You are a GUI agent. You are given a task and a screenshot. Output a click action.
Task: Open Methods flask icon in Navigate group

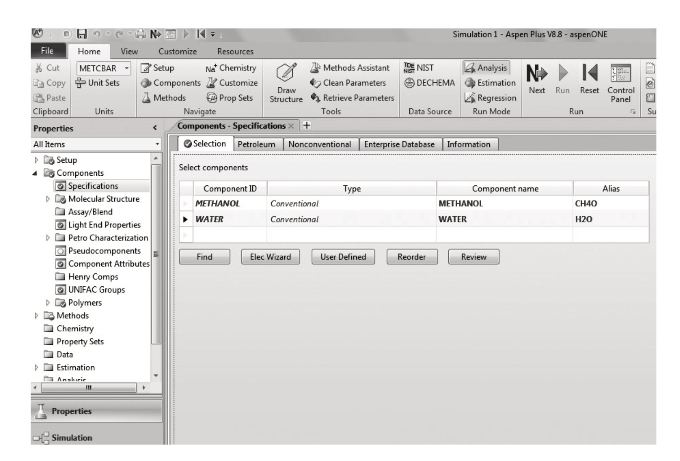point(146,98)
